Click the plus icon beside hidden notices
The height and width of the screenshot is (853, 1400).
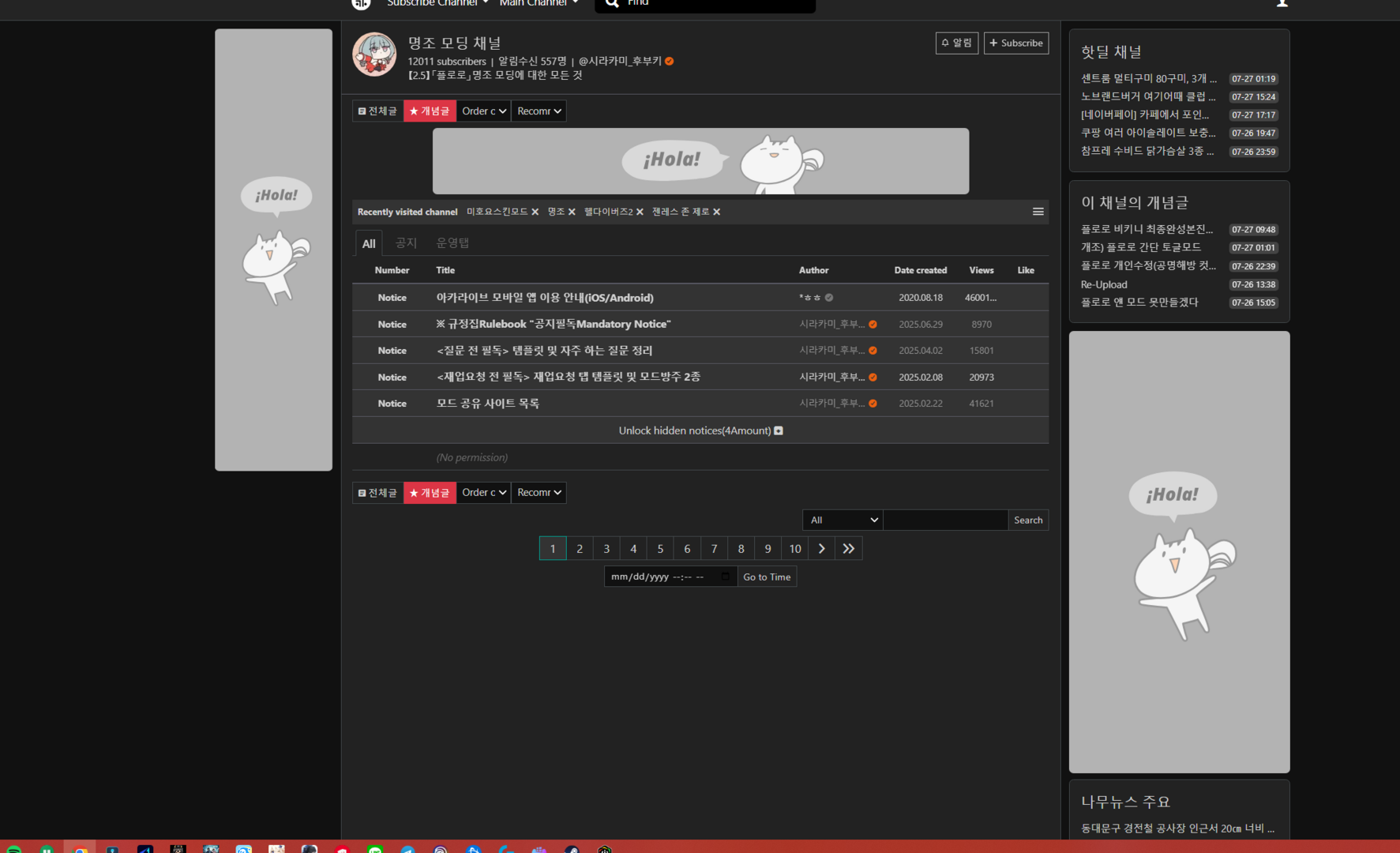click(779, 430)
